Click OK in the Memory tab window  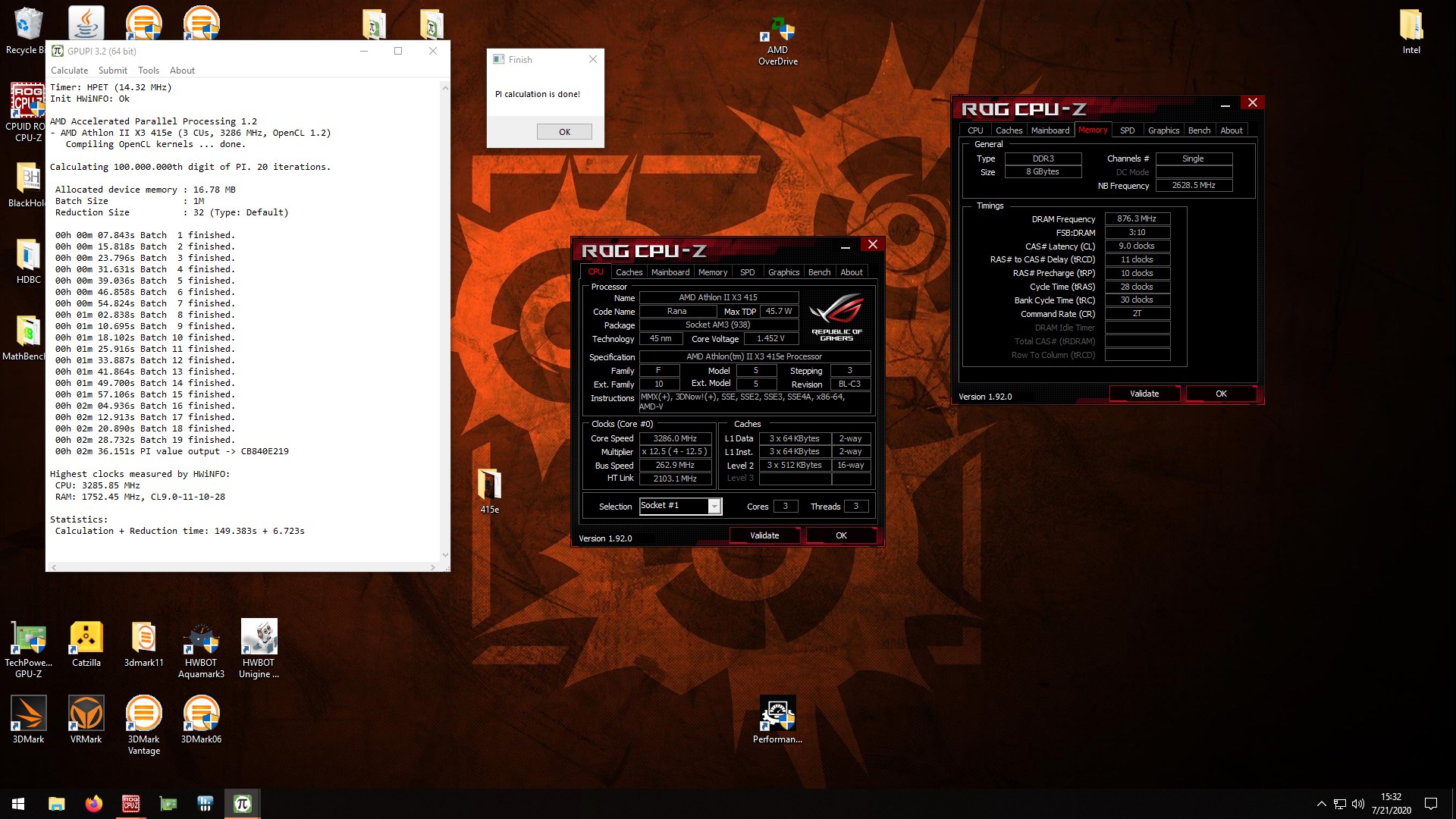pos(1221,394)
